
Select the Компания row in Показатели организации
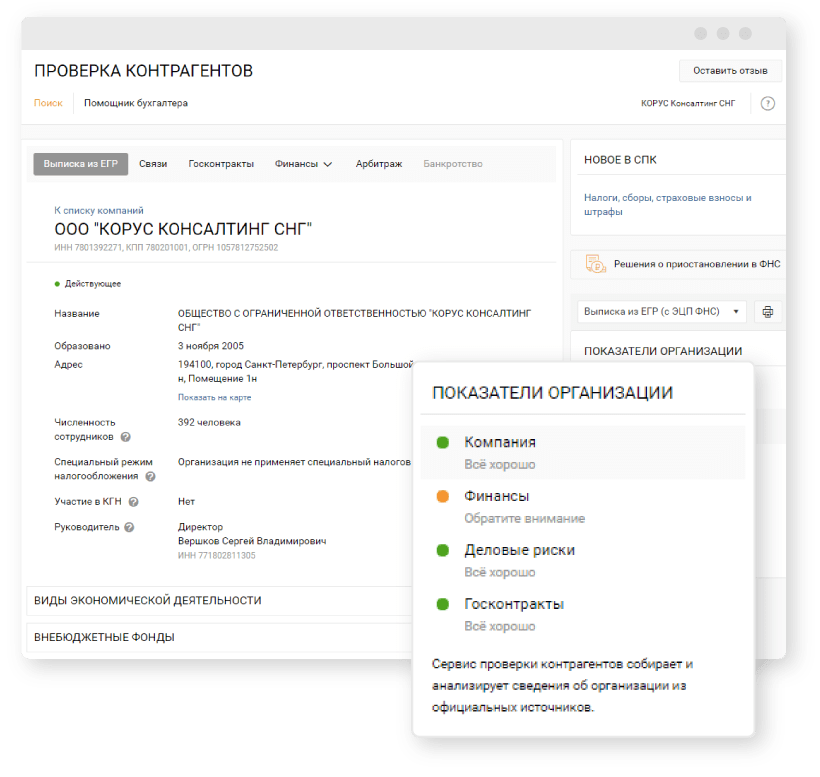point(583,452)
